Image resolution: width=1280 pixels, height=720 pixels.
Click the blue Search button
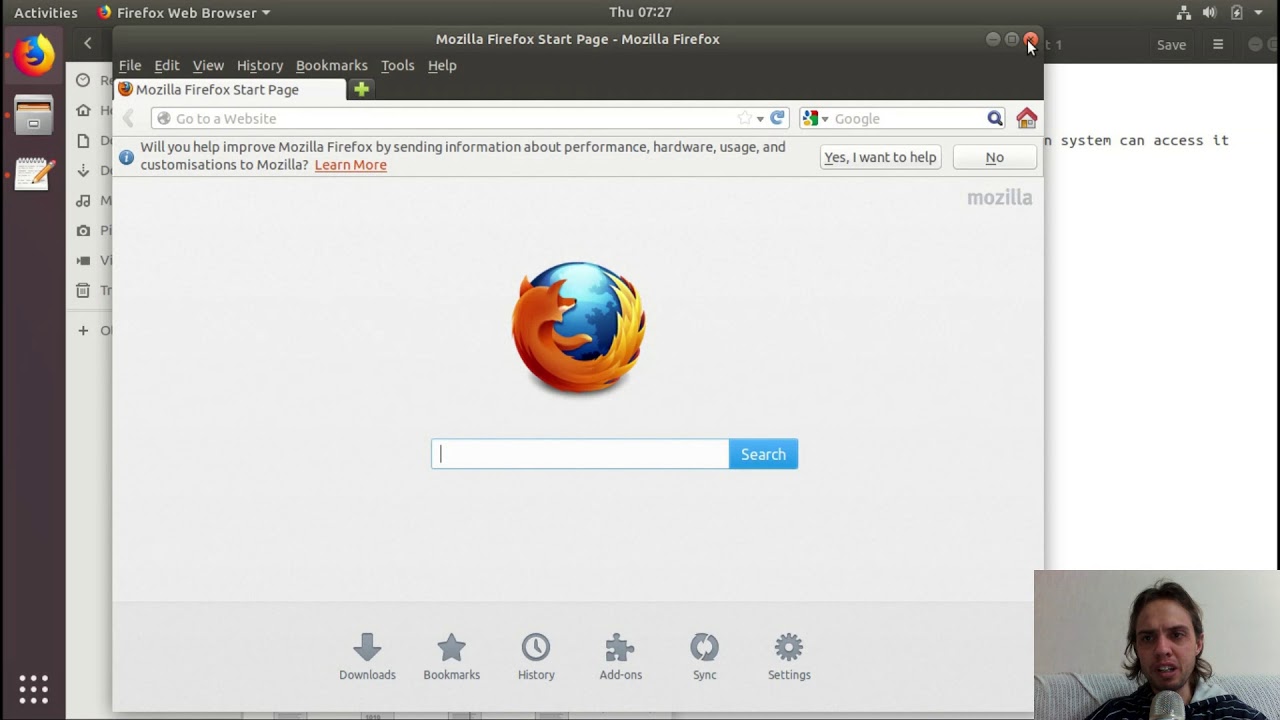click(763, 454)
